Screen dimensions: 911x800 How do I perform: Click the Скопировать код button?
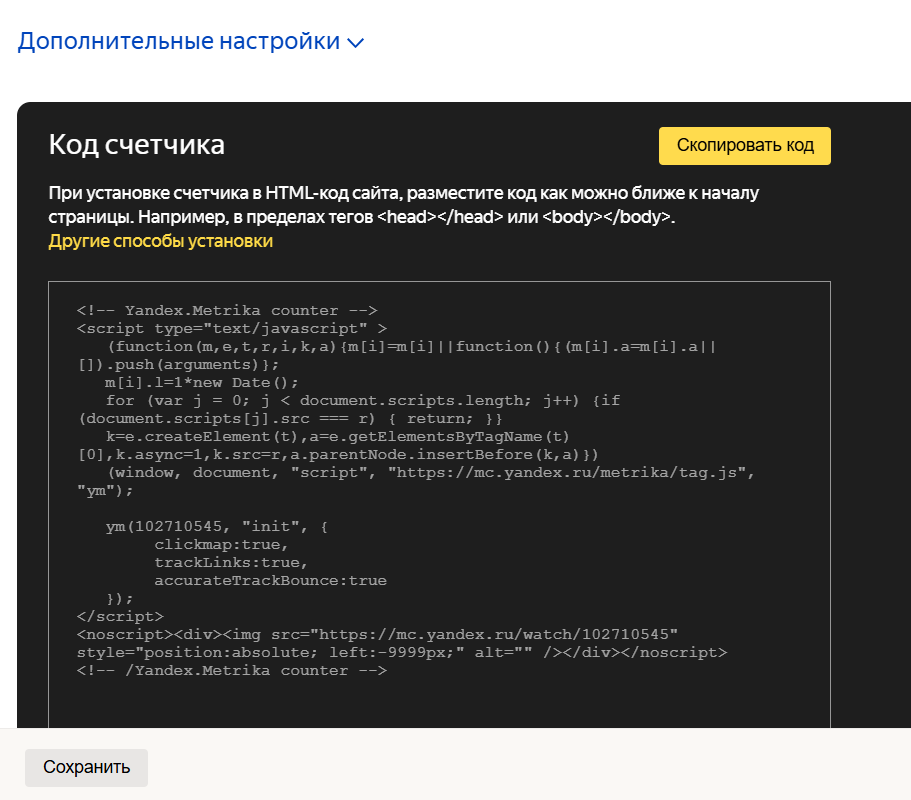744,145
